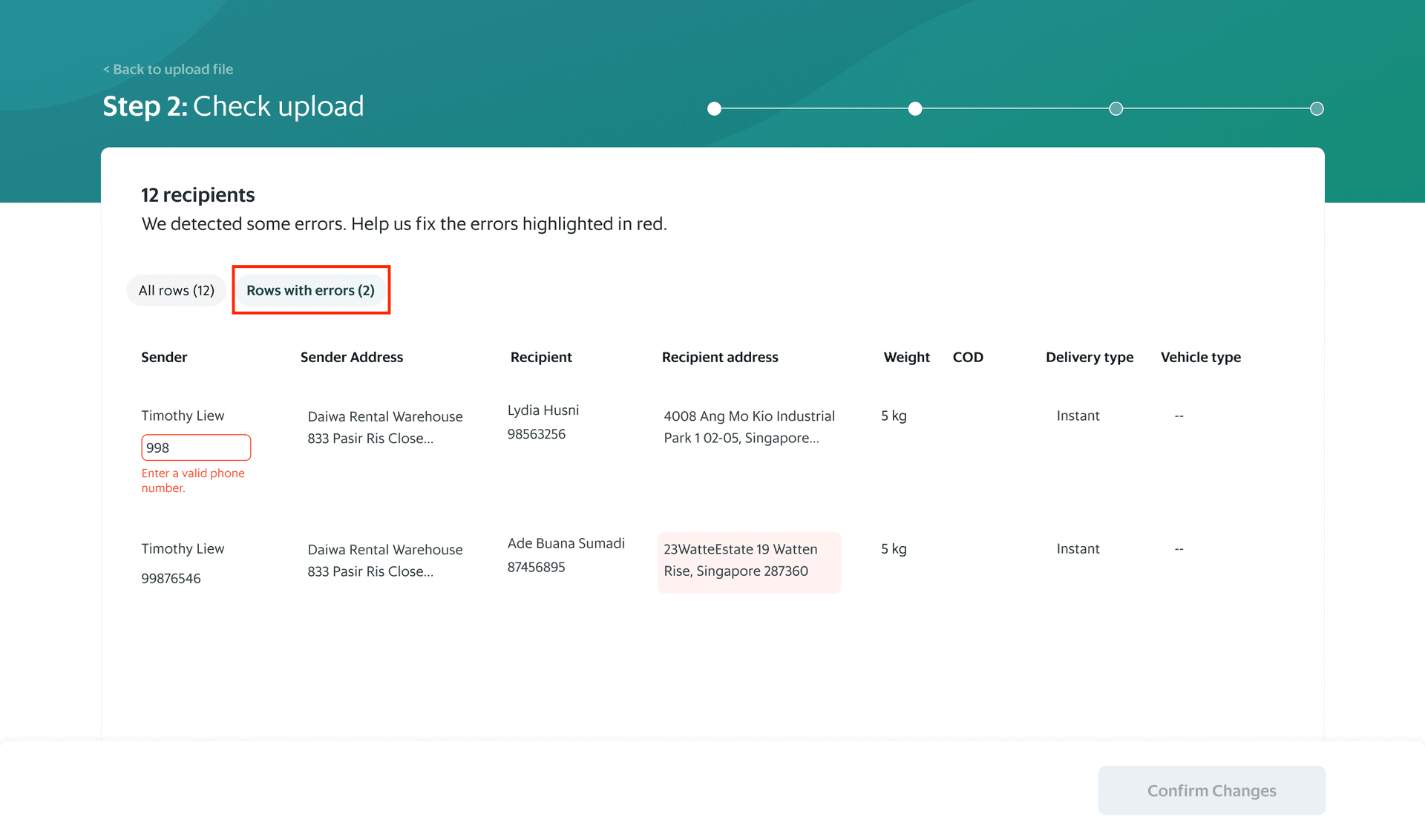This screenshot has width=1425, height=840.
Task: Click the Vehicle type column header
Action: tap(1201, 357)
